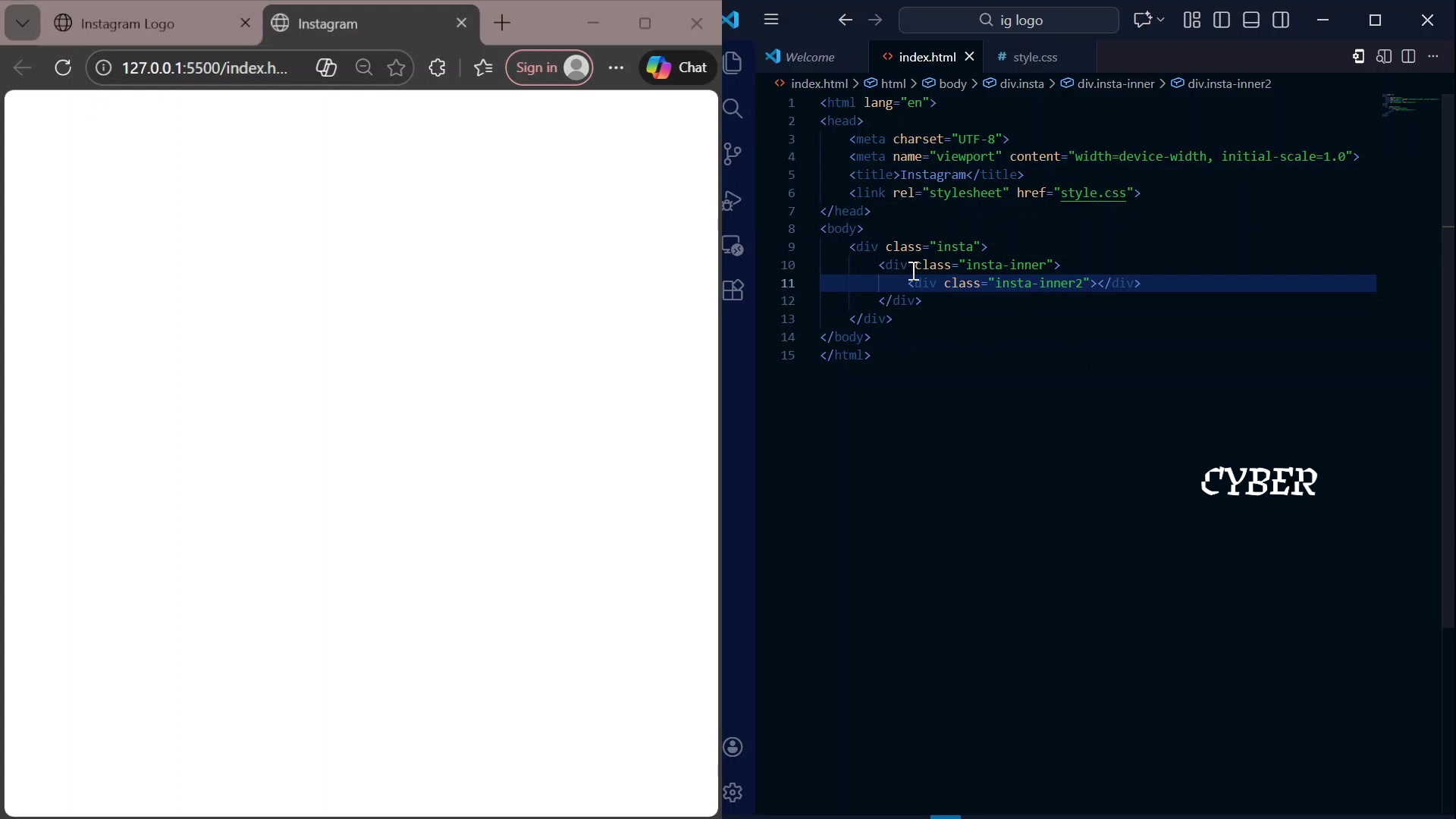This screenshot has width=1456, height=819.
Task: Click the Go Live preview icon in editor toolbar
Action: click(x=1358, y=57)
